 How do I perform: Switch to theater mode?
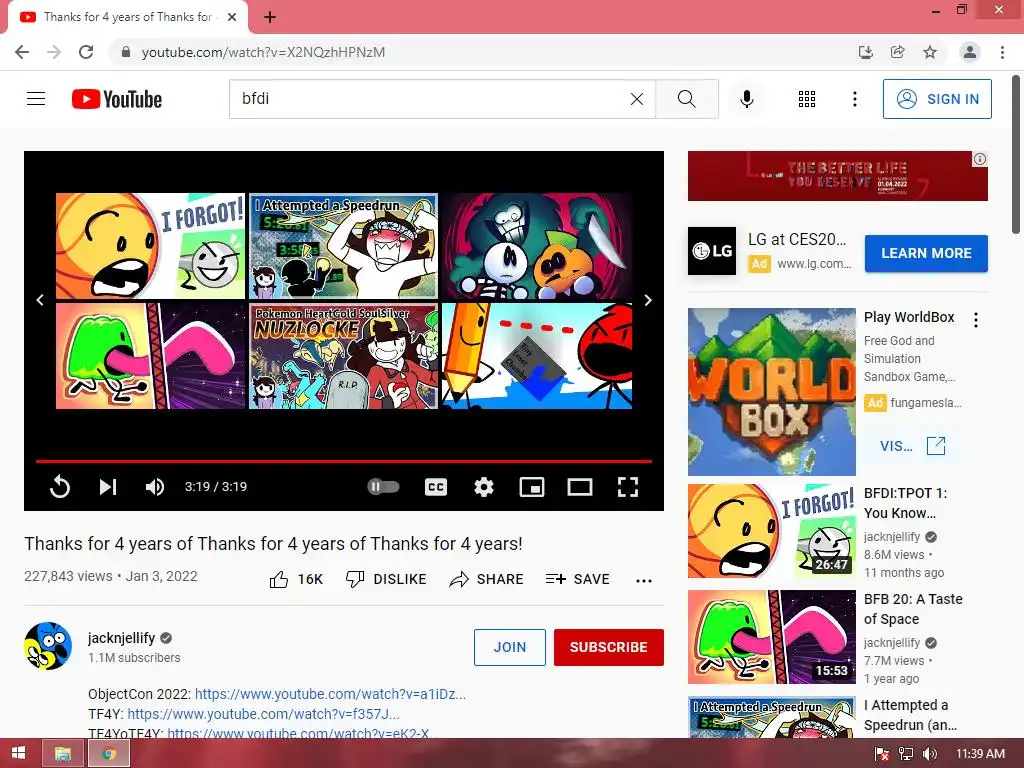580,487
